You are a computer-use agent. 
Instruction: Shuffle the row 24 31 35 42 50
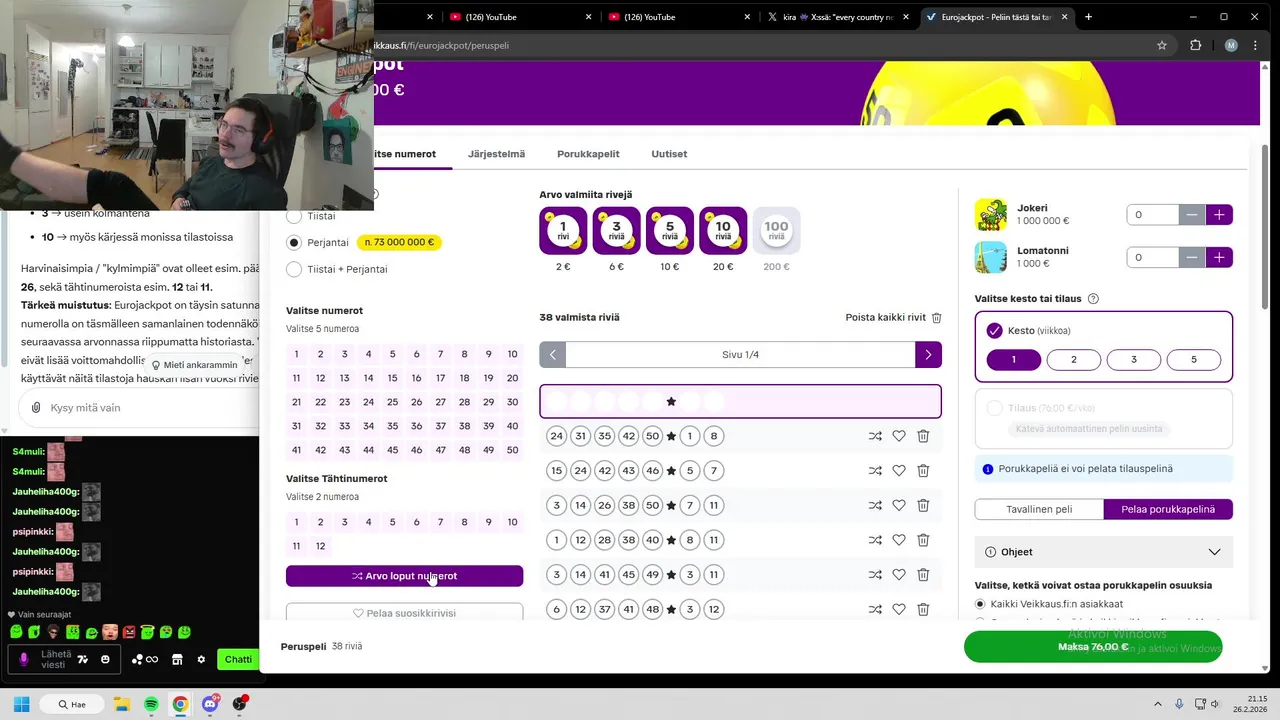pyautogui.click(x=875, y=436)
